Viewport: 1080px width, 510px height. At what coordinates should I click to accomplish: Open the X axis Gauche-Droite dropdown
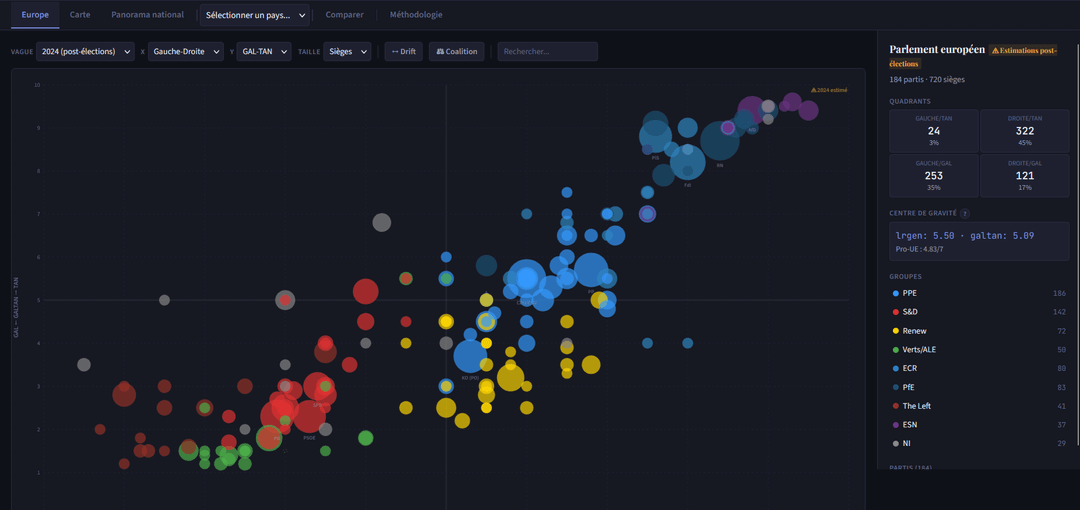(x=188, y=51)
